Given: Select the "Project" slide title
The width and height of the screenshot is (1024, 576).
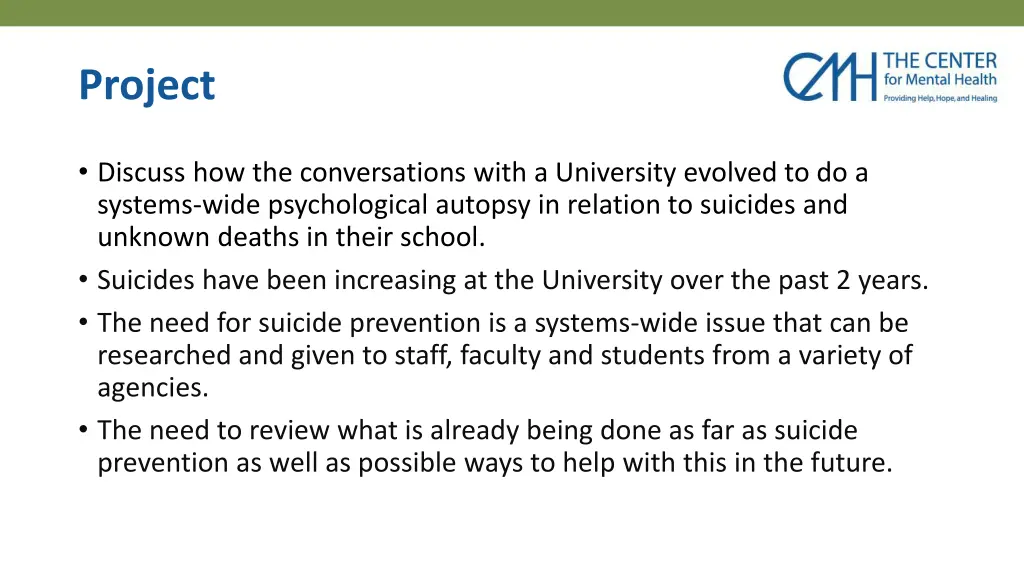Looking at the screenshot, I should 147,86.
